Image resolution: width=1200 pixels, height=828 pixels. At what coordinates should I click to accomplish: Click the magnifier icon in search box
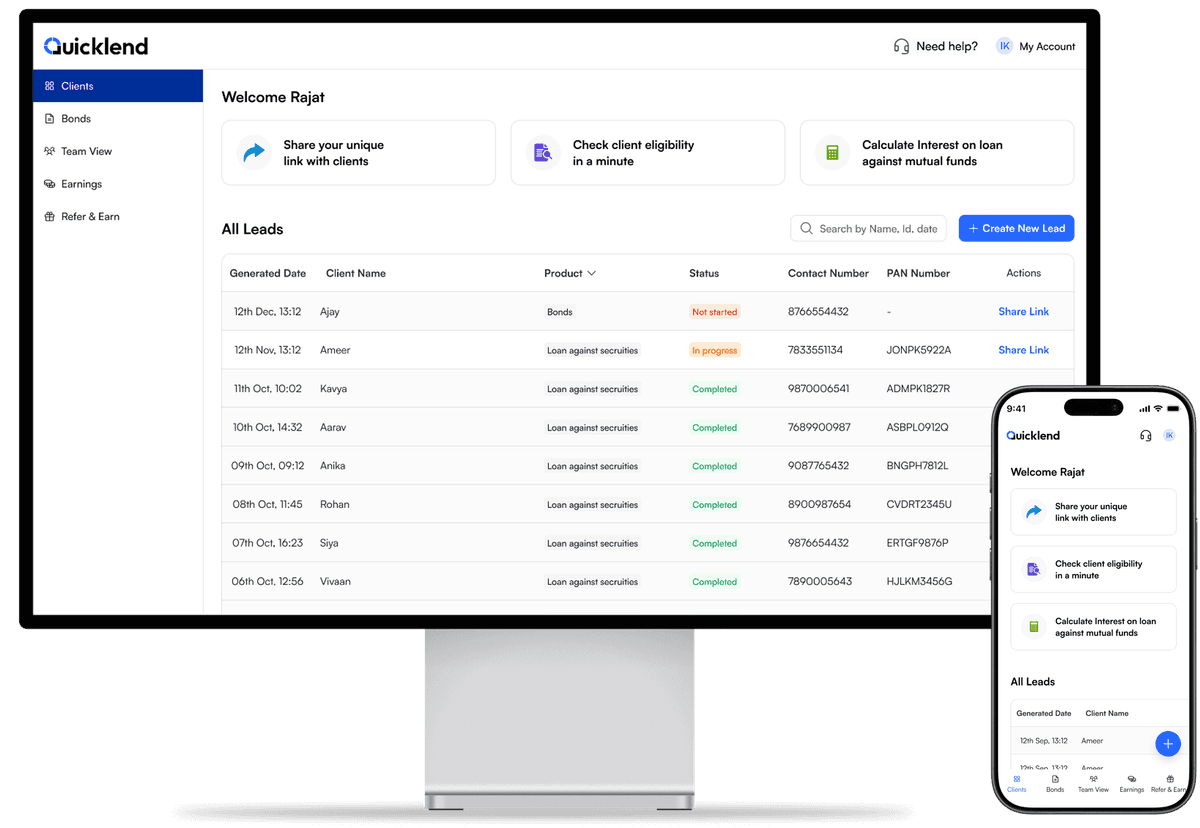click(806, 229)
